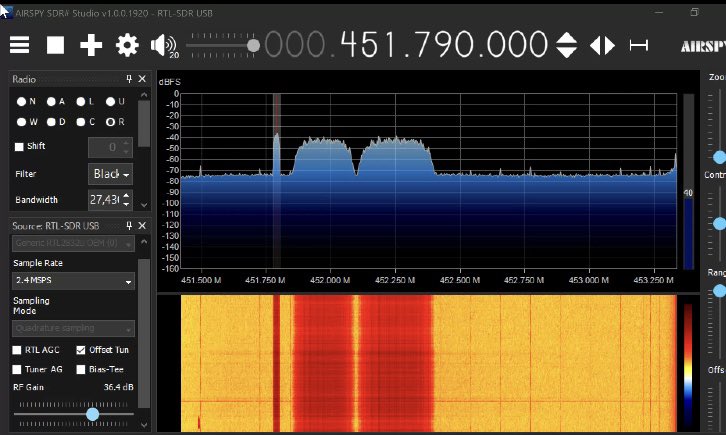Screen dimensions: 726x435
Task: Select NFM mode radio button N
Action: 21,101
